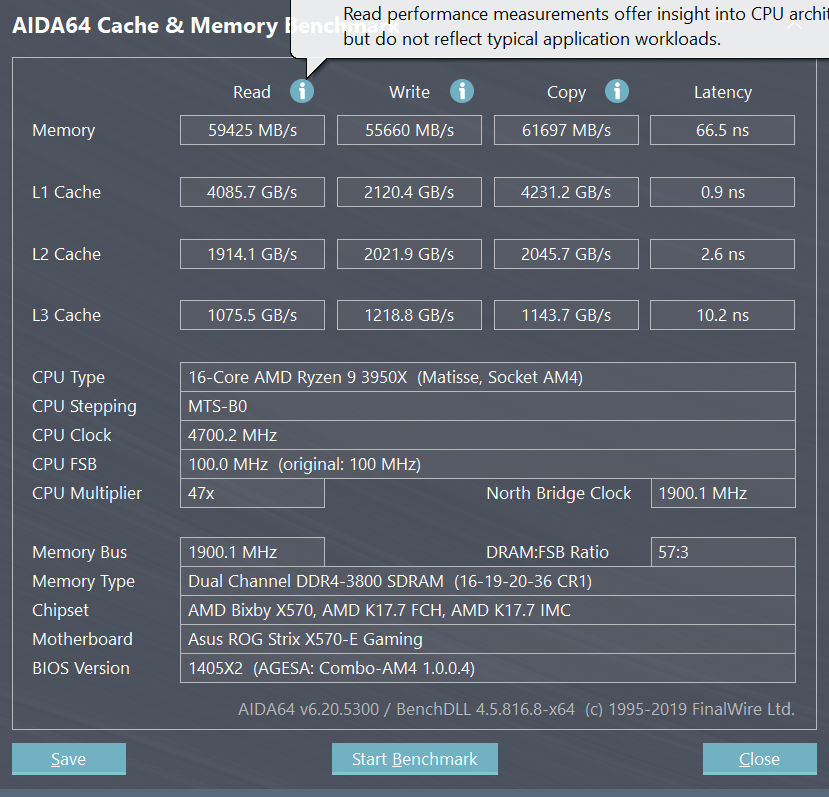The image size is (829, 797).
Task: Click the Save button
Action: pos(69,759)
